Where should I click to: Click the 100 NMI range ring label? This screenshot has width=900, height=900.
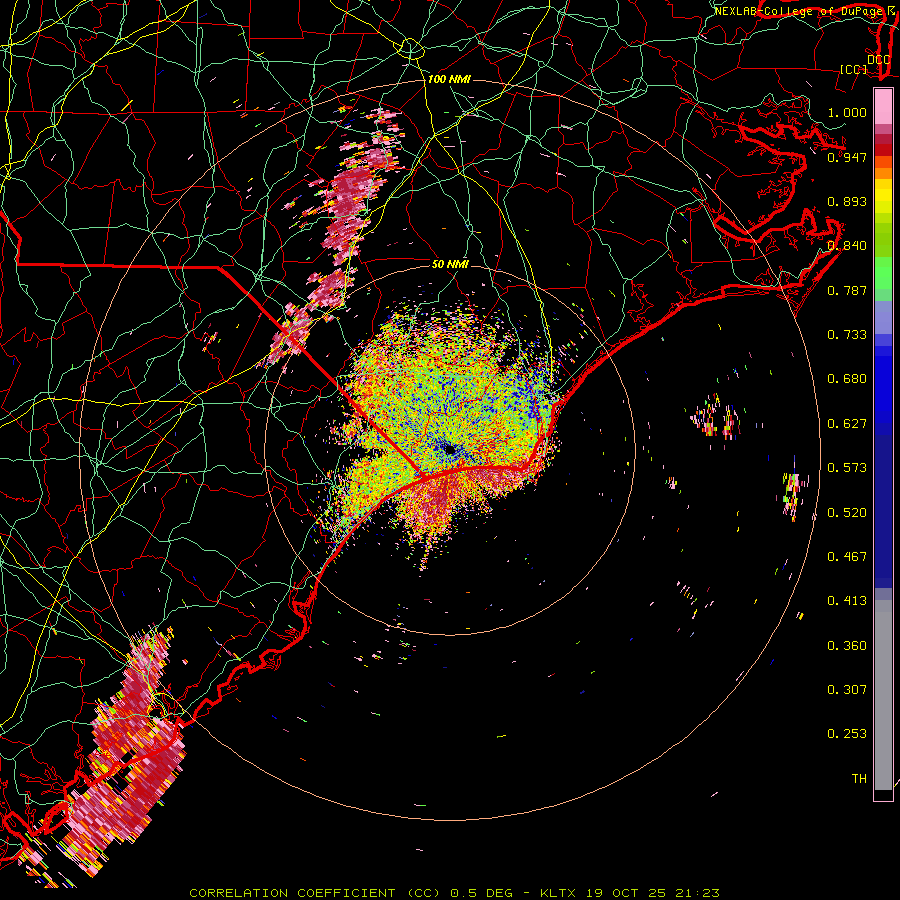(449, 79)
